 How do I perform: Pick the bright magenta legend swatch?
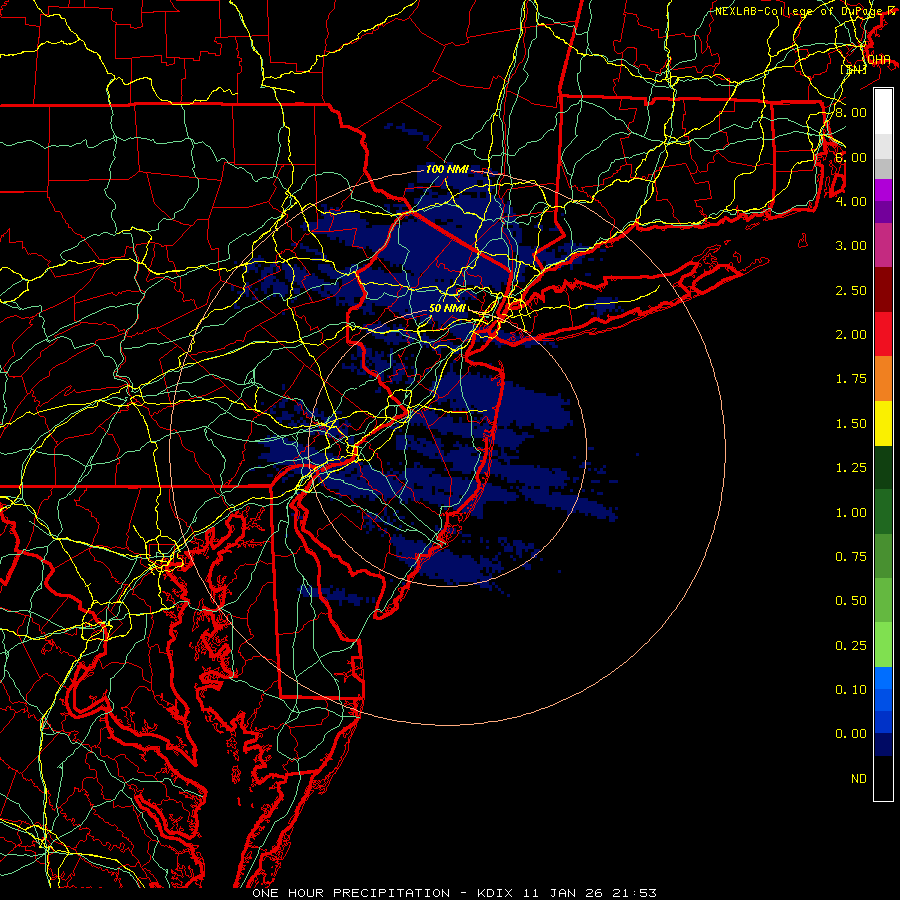[x=883, y=190]
